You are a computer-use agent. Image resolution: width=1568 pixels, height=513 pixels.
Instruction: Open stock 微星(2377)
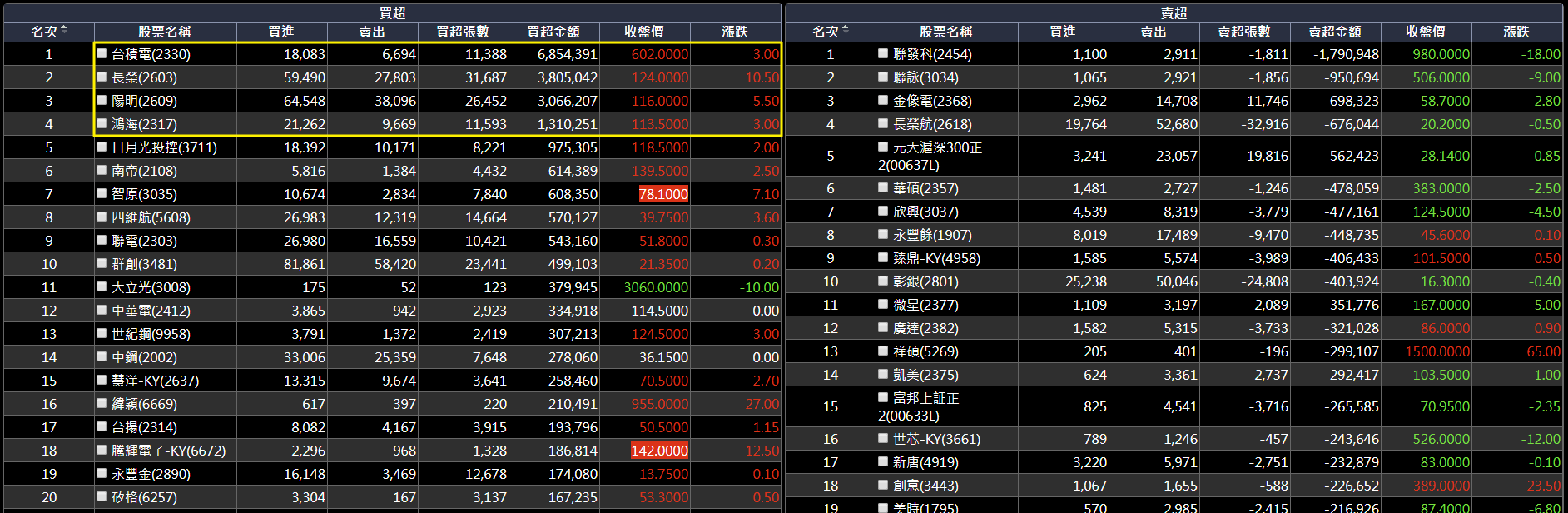point(925,305)
